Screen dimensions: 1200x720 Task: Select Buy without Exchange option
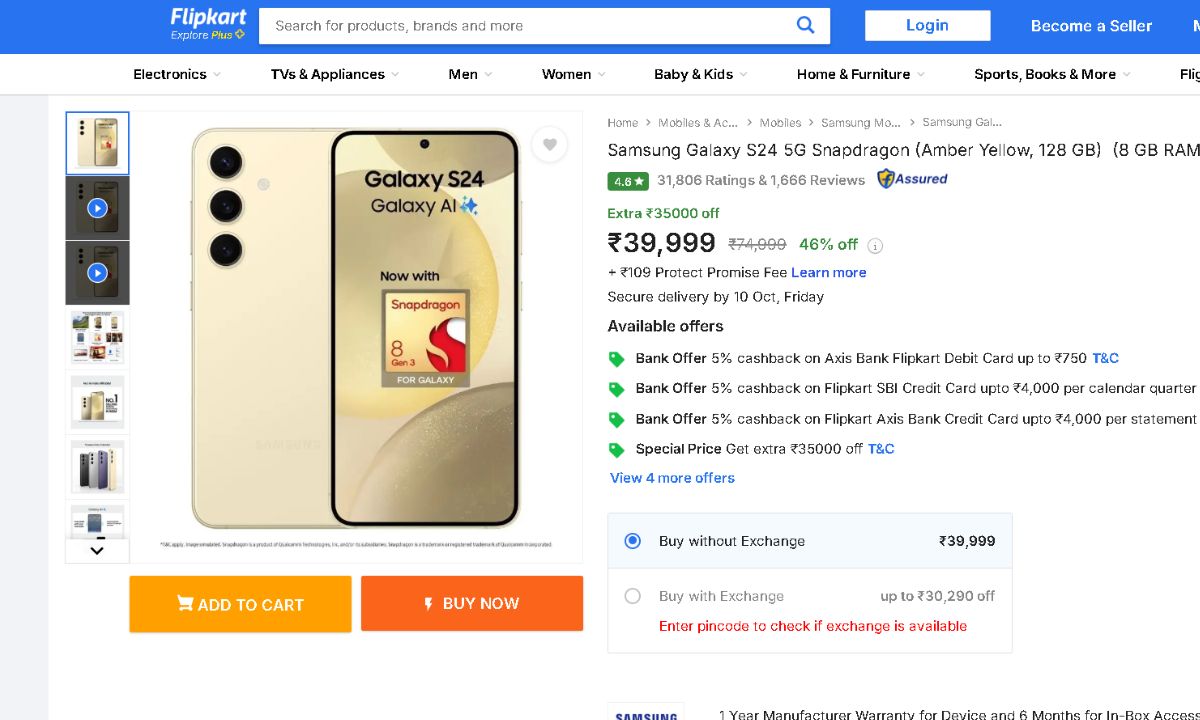(632, 541)
